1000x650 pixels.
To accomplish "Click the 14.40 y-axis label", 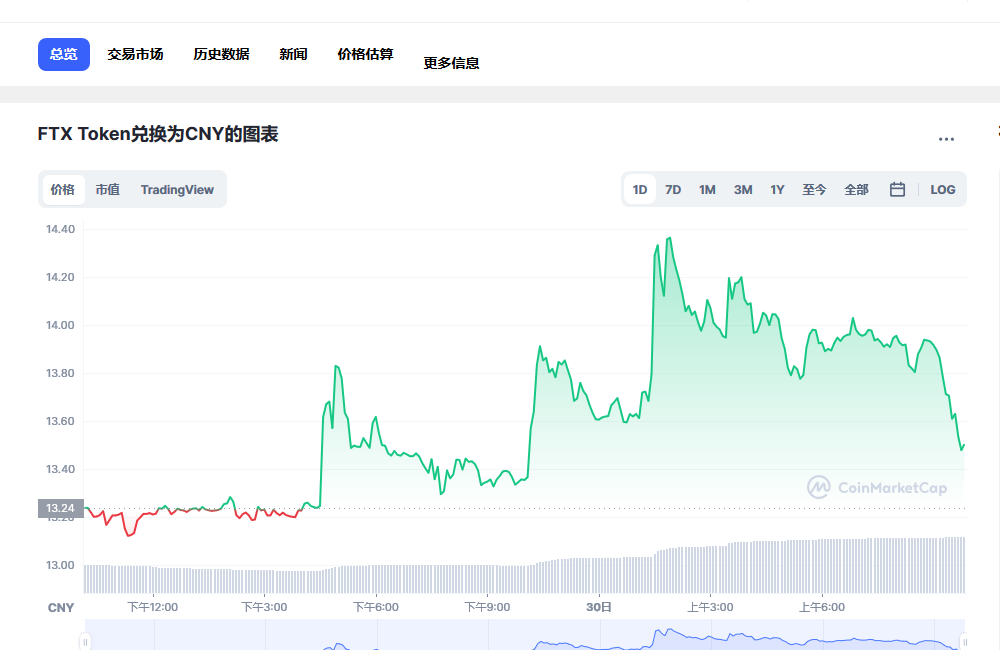I will point(60,229).
